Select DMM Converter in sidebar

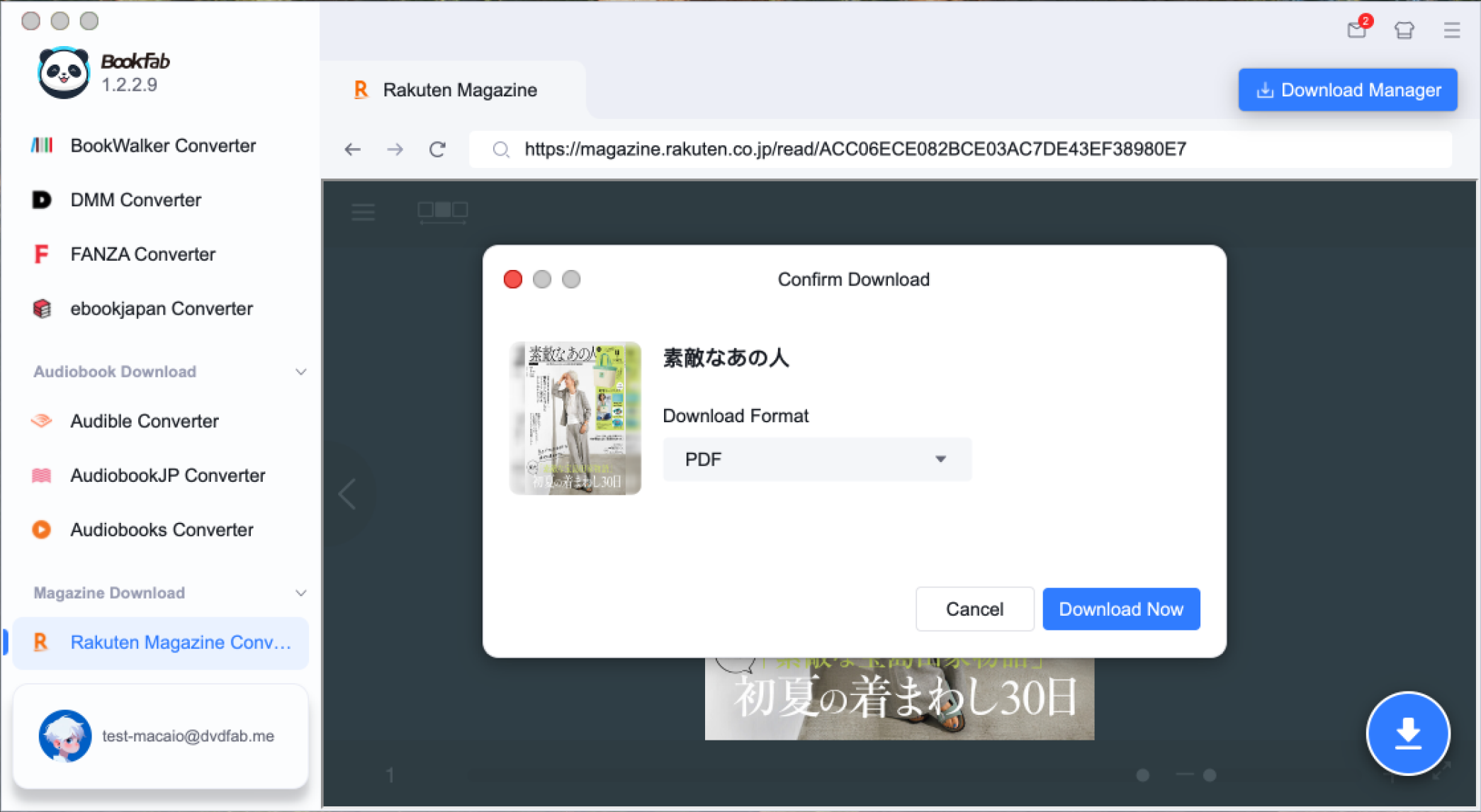point(162,200)
